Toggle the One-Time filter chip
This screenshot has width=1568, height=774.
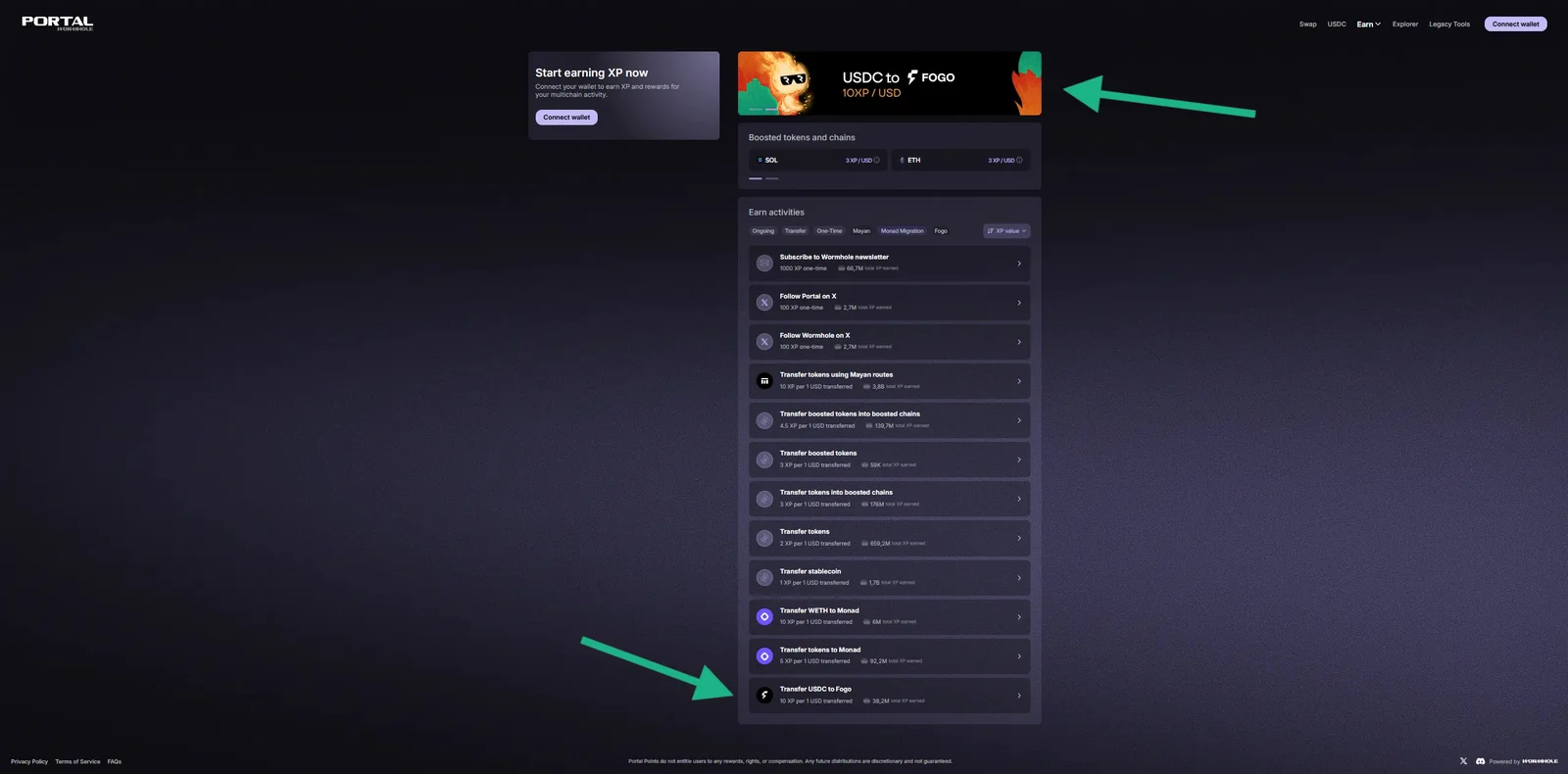point(829,231)
